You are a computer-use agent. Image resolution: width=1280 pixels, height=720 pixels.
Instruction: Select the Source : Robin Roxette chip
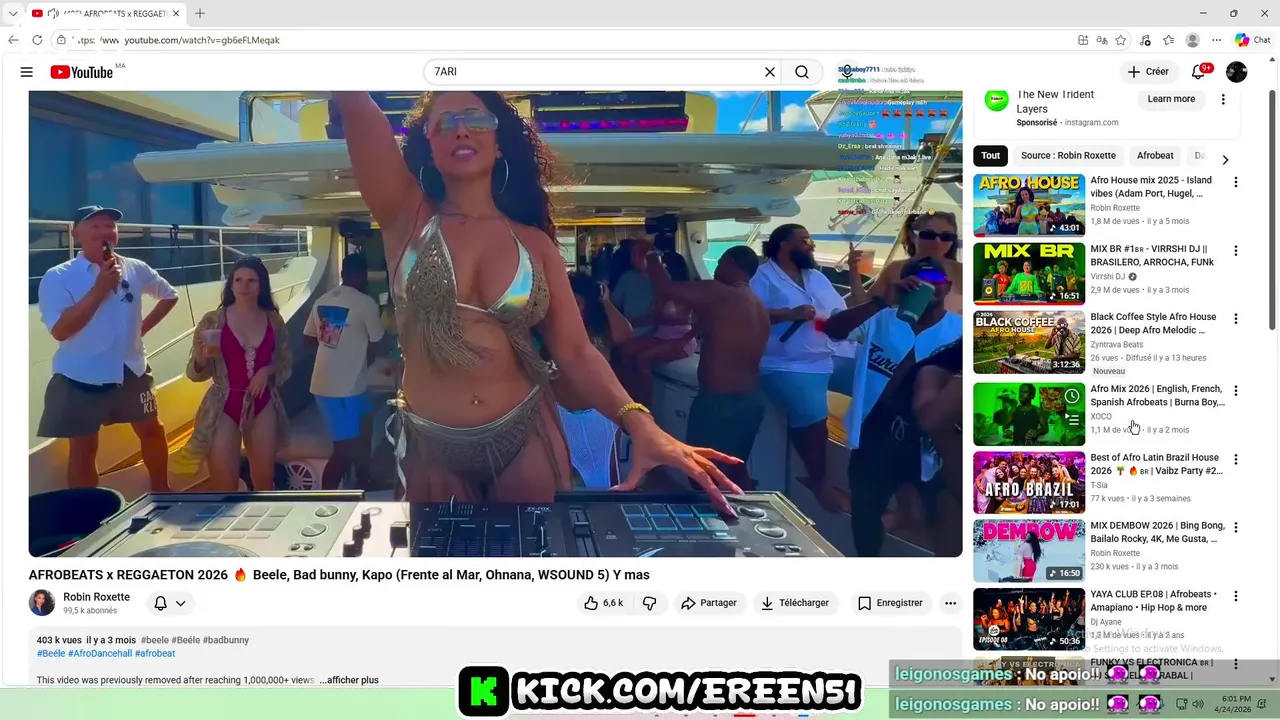pyautogui.click(x=1068, y=156)
